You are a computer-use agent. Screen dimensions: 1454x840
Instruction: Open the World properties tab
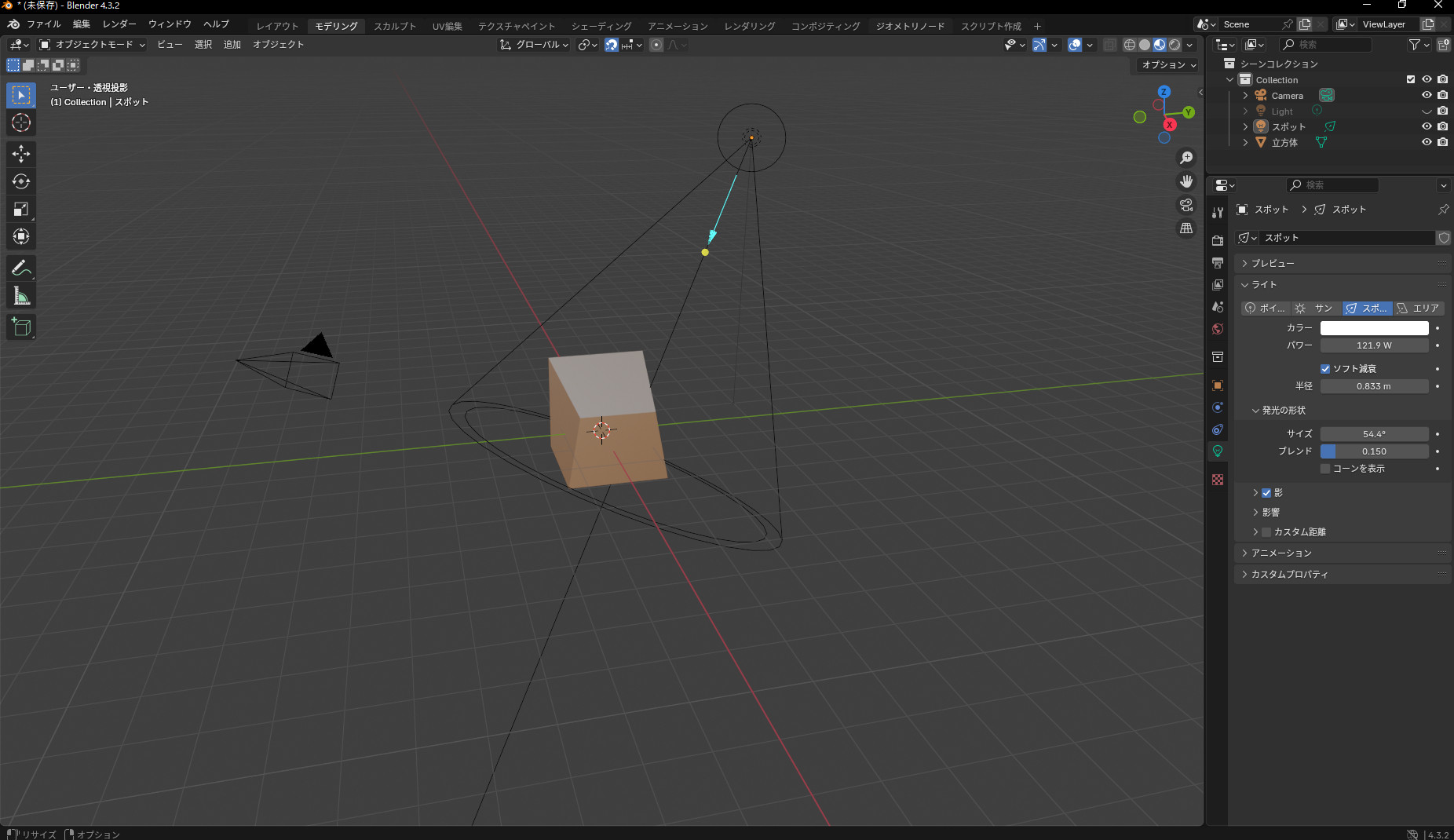(x=1218, y=328)
